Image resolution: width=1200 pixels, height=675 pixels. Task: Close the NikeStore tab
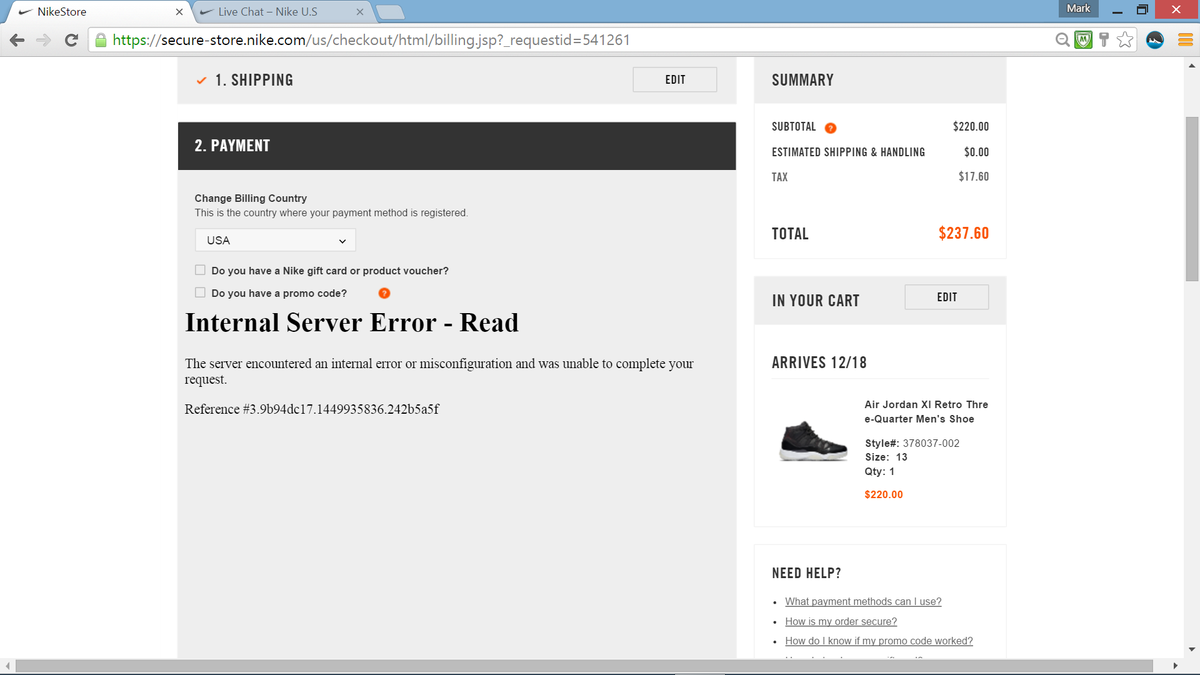coord(177,12)
